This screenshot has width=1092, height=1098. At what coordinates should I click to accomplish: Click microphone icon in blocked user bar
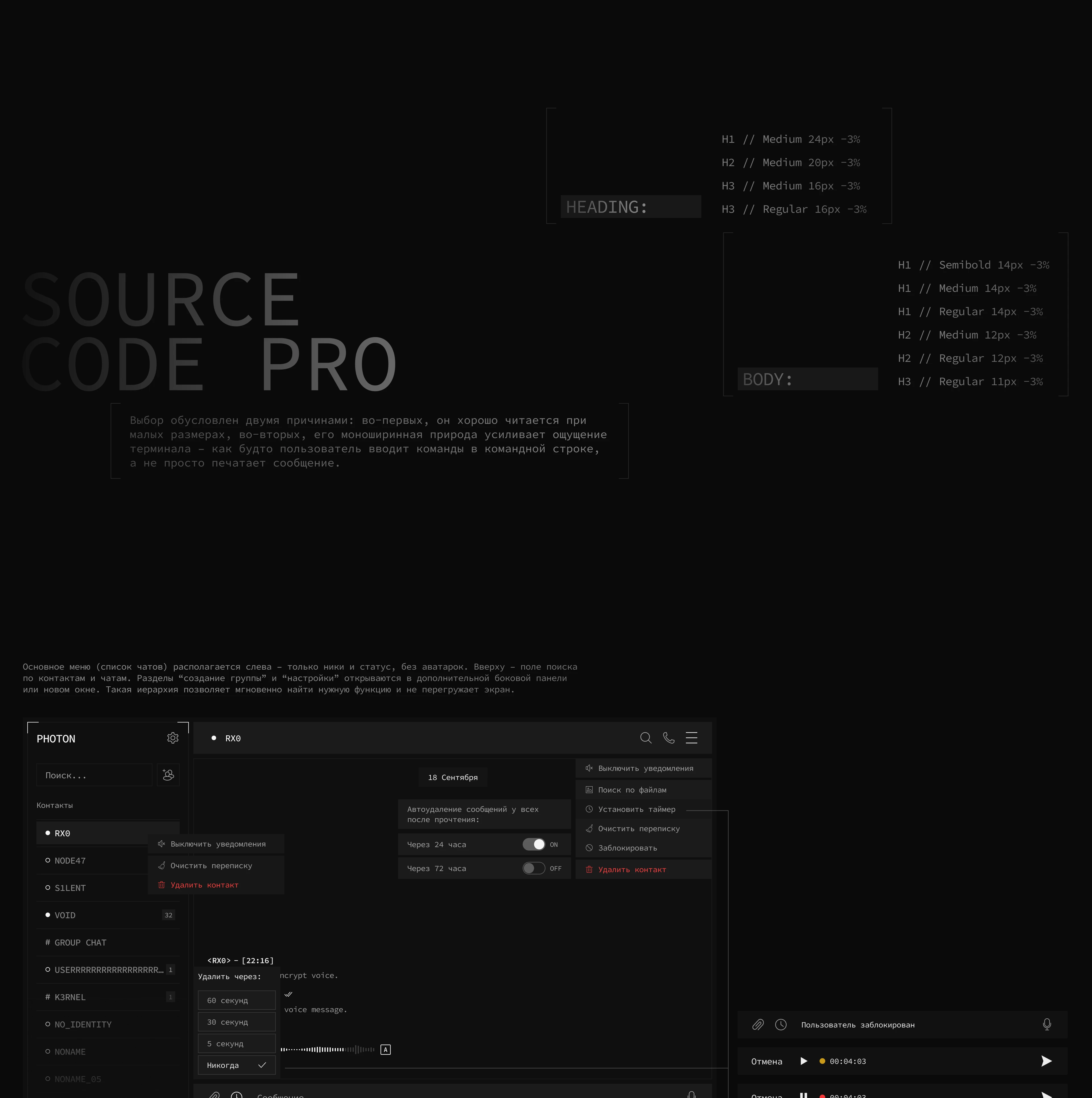[1046, 1024]
